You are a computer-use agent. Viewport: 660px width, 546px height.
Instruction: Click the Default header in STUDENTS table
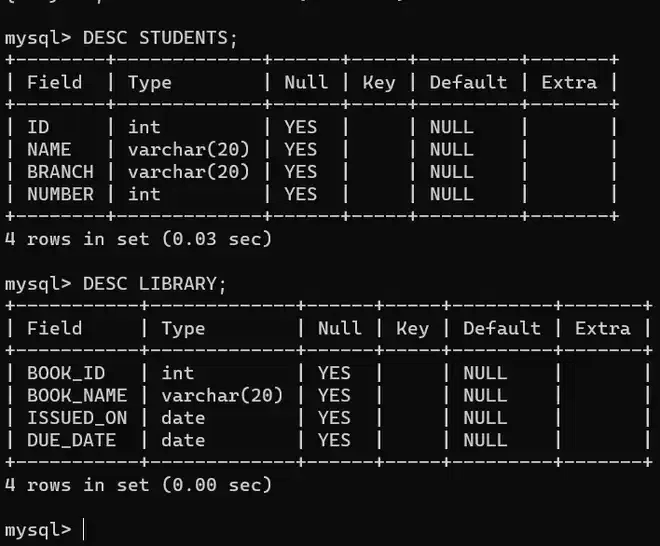pyautogui.click(x=468, y=83)
